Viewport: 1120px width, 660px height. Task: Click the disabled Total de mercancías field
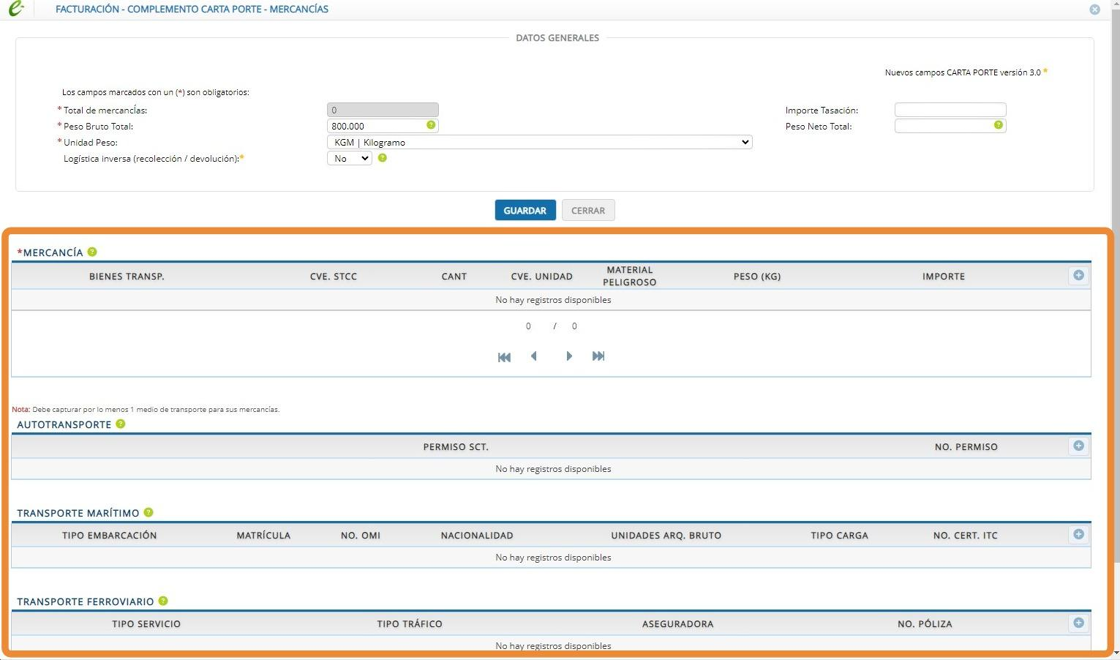[x=383, y=110]
